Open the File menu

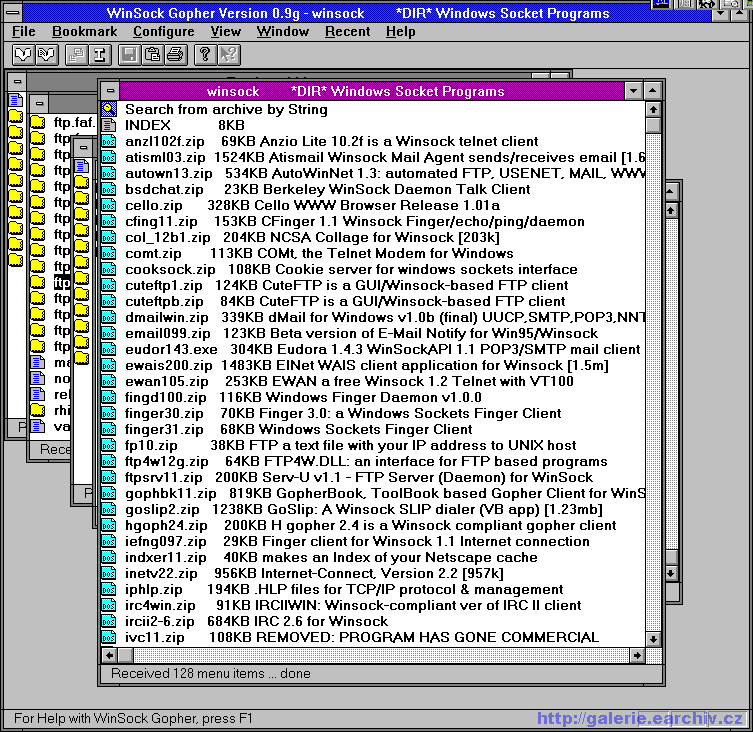(24, 32)
